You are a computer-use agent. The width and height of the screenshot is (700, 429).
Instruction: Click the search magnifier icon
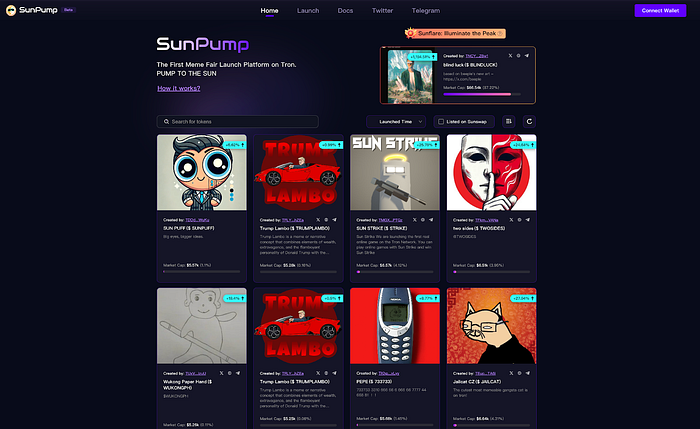point(166,121)
